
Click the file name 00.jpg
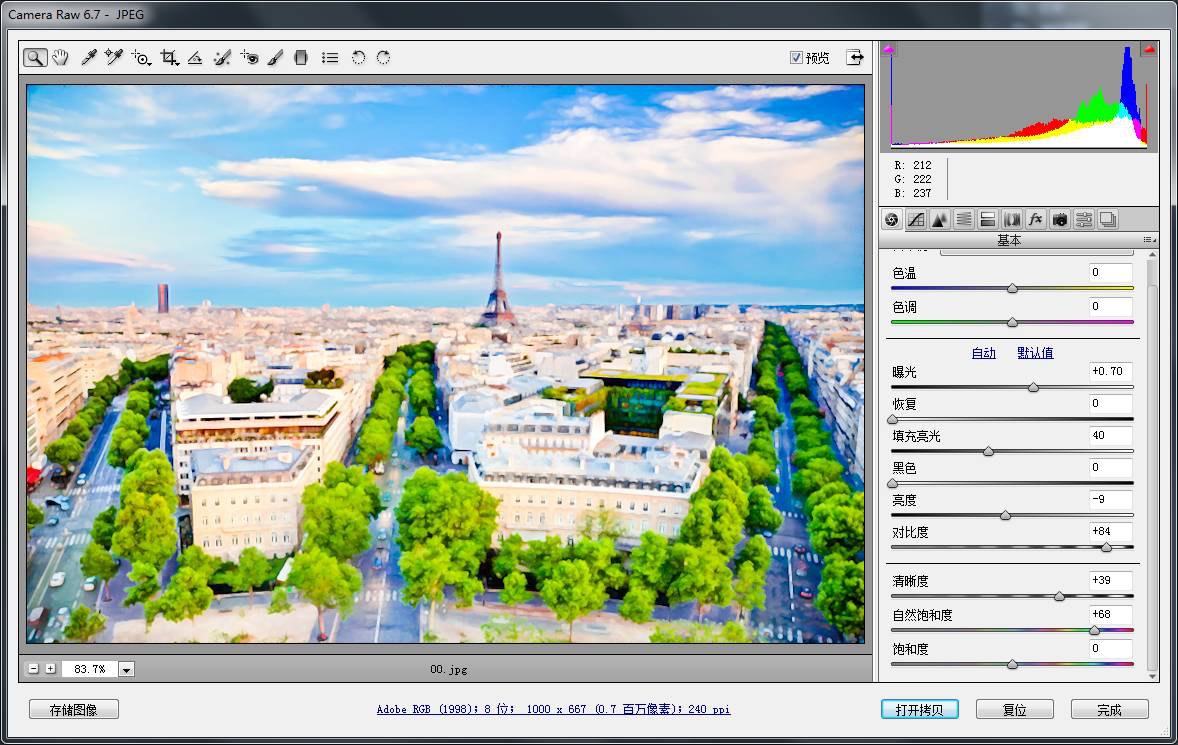[x=449, y=669]
